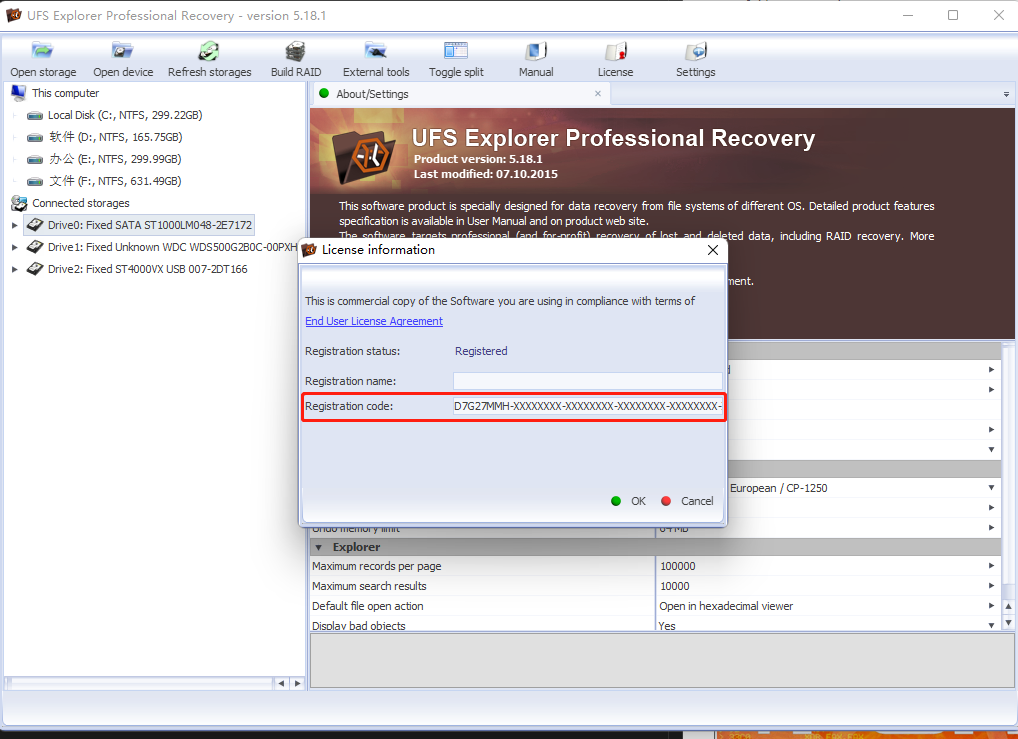Open the Default file open action dropdown

[x=991, y=606]
